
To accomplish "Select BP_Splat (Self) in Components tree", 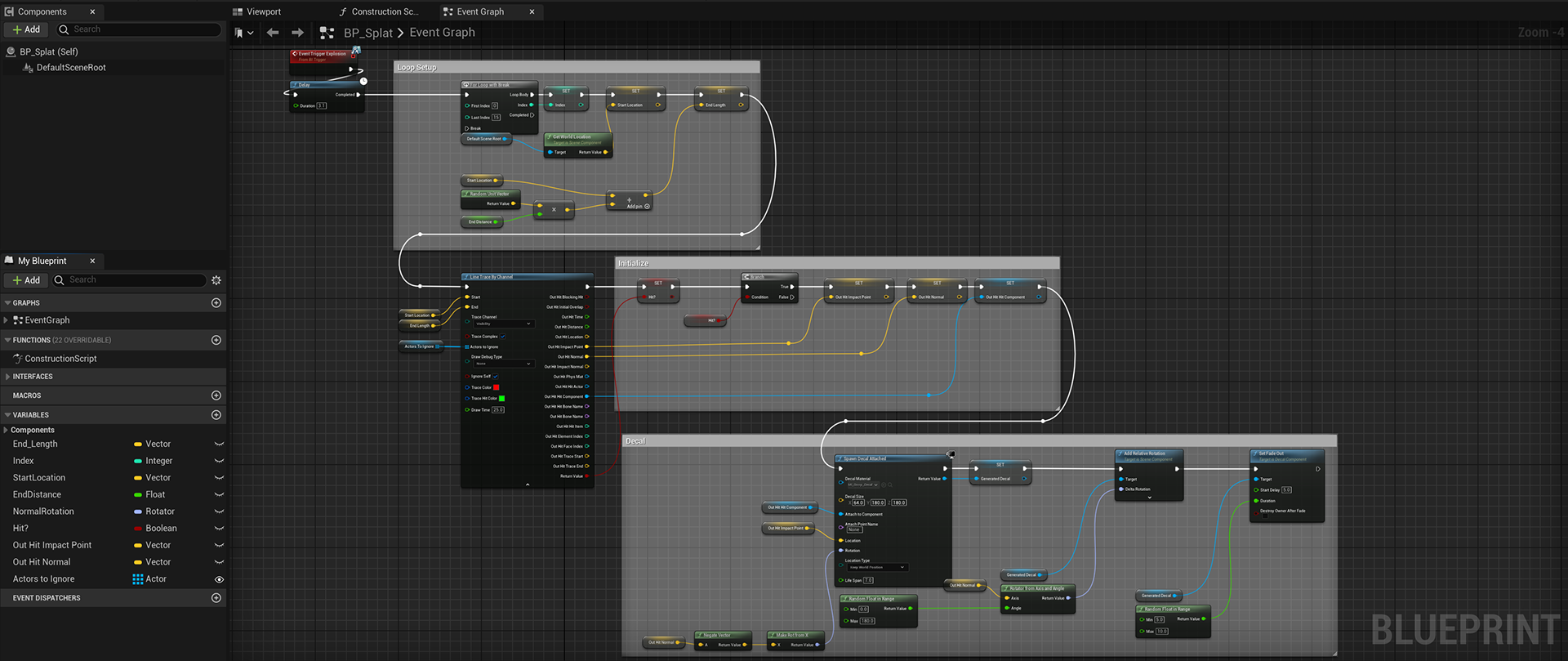I will 49,51.
